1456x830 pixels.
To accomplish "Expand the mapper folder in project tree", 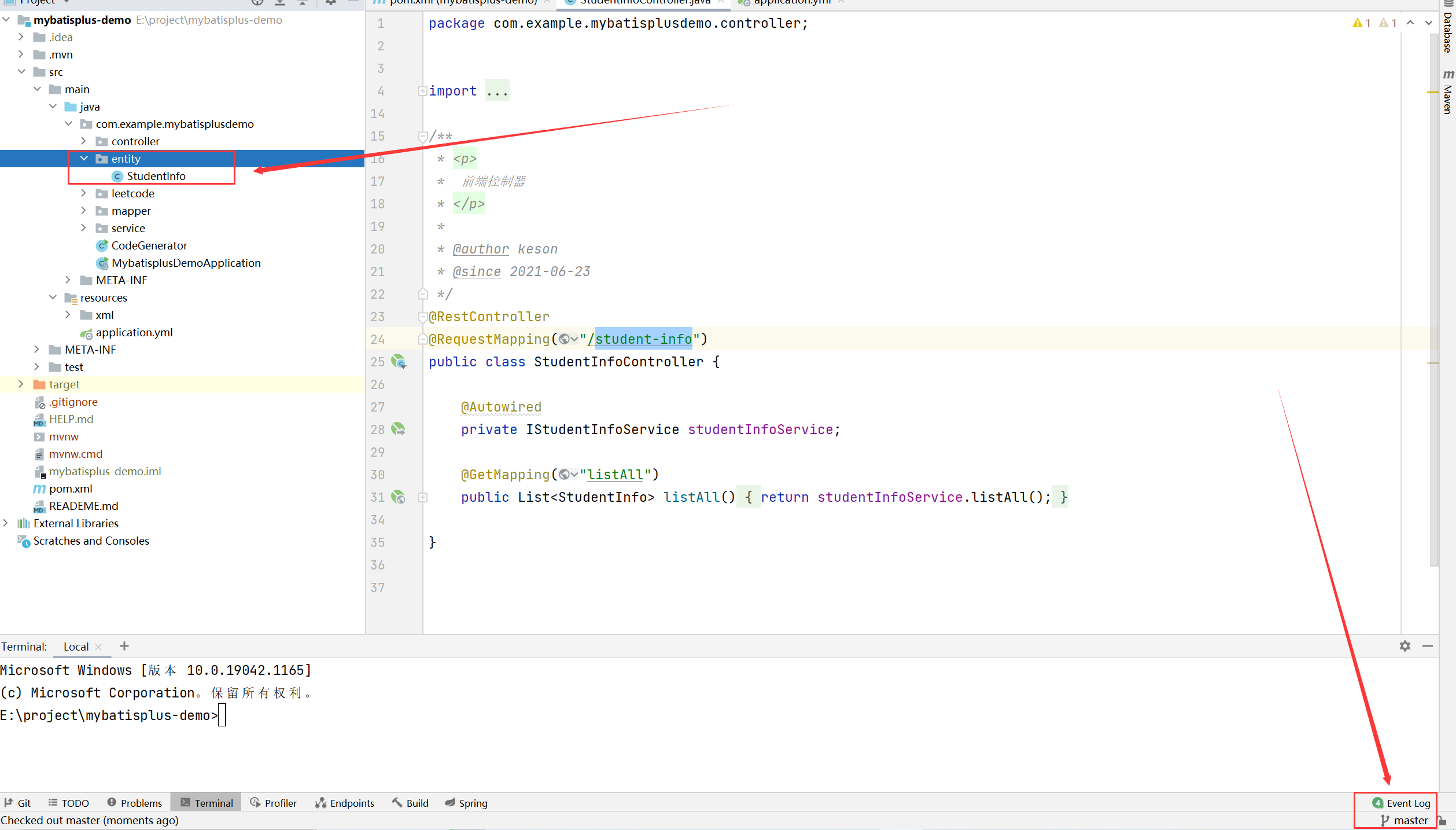I will click(x=83, y=210).
